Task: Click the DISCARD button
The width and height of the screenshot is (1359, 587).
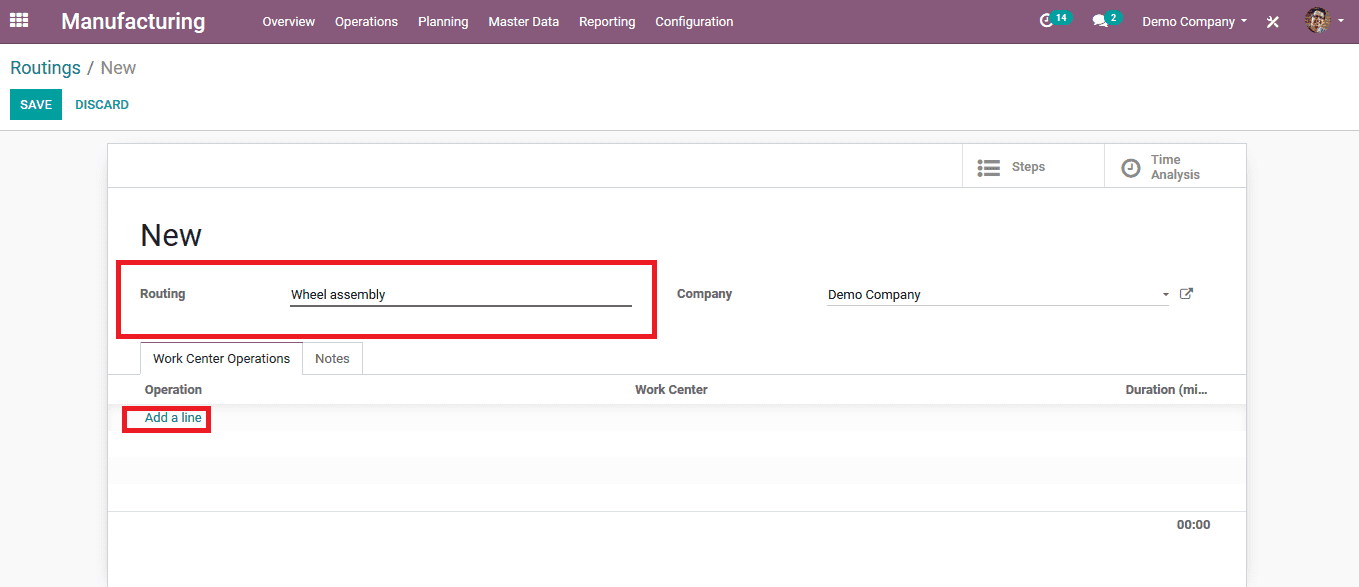Action: (102, 105)
